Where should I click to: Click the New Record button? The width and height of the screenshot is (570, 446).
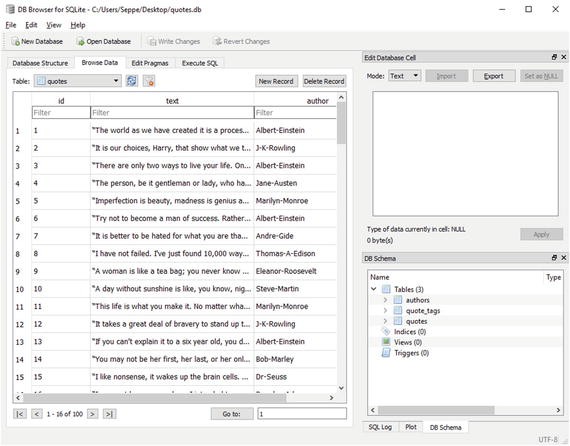pyautogui.click(x=276, y=81)
